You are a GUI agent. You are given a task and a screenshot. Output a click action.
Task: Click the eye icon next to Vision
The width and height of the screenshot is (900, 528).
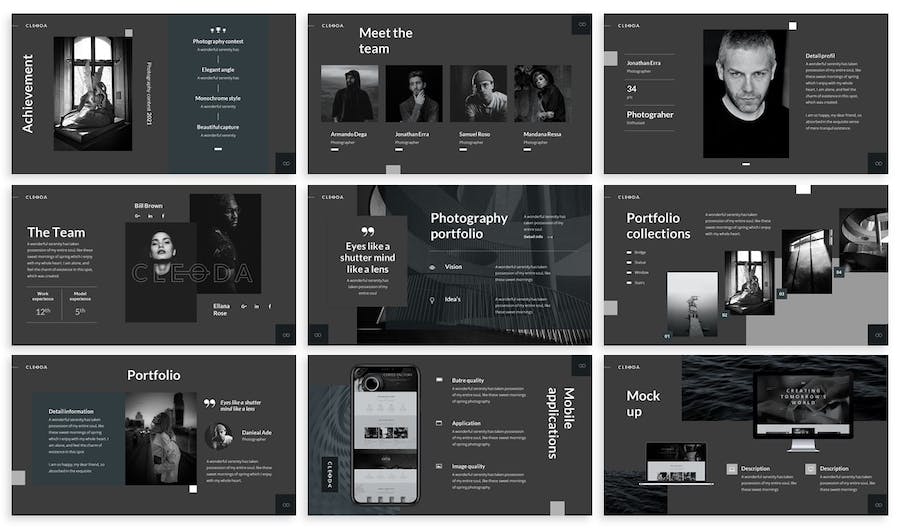click(432, 267)
